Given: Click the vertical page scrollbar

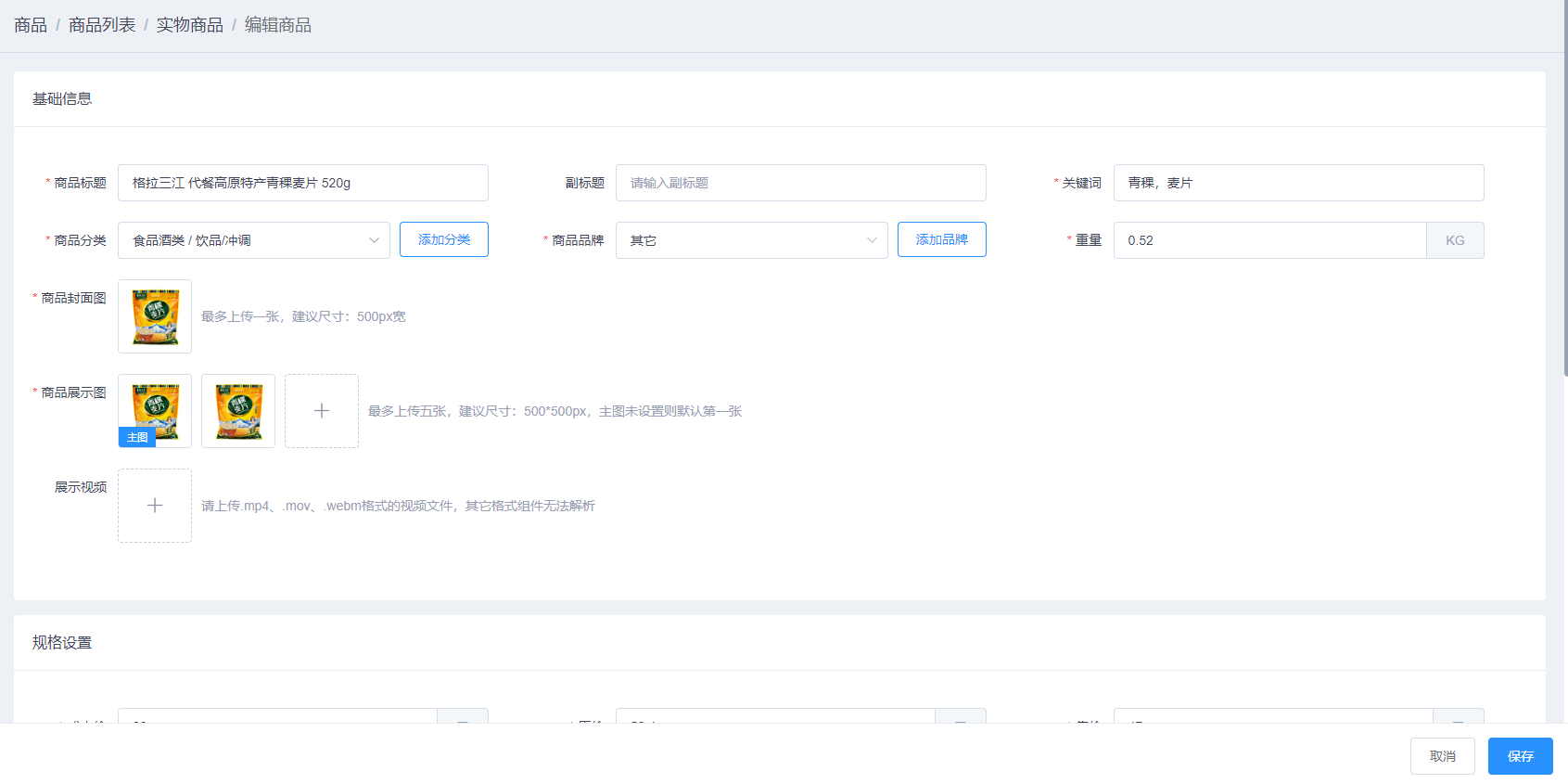Looking at the screenshot, I should coord(1565,186).
